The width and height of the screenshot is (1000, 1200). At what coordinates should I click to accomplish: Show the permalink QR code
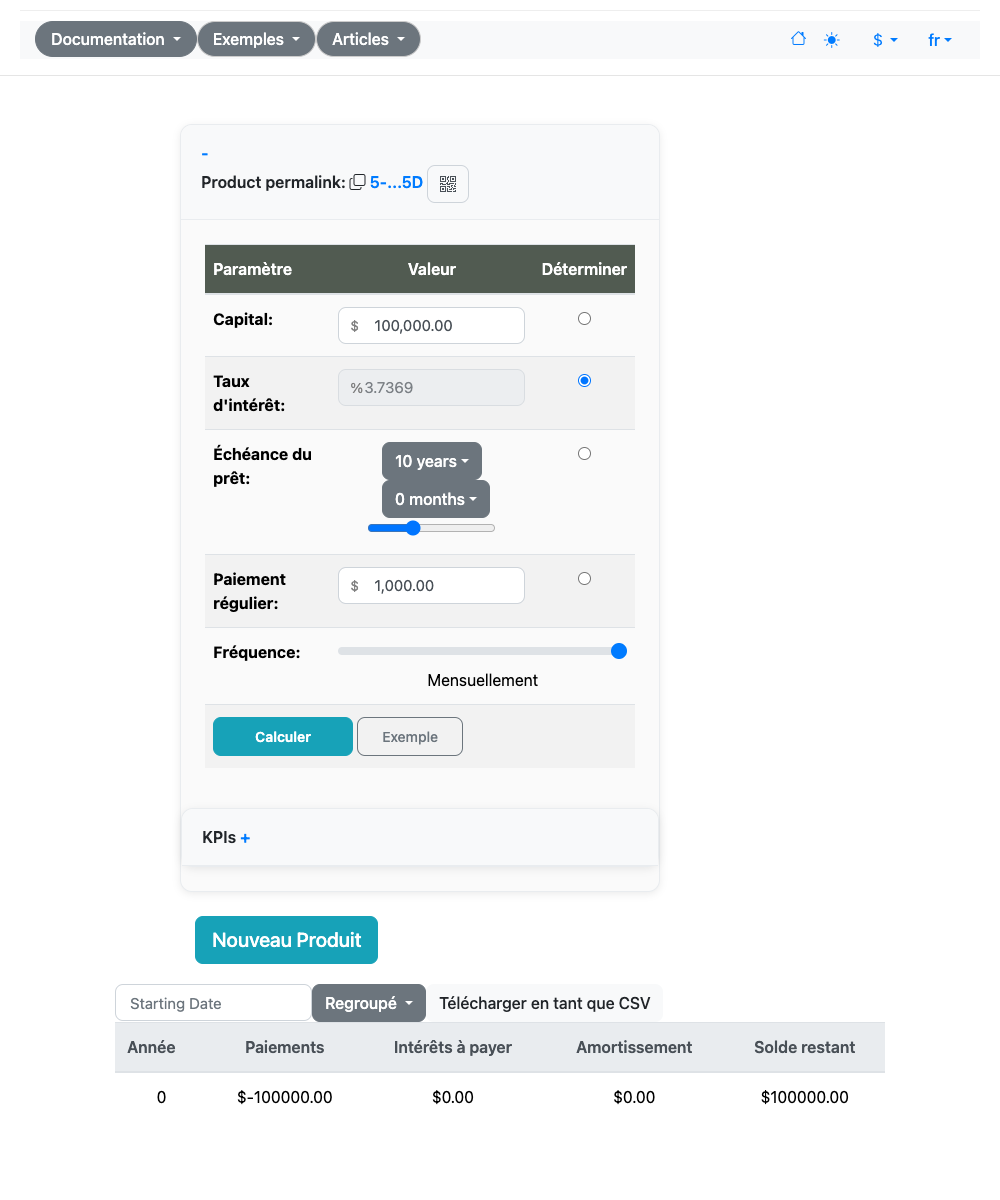pos(448,184)
